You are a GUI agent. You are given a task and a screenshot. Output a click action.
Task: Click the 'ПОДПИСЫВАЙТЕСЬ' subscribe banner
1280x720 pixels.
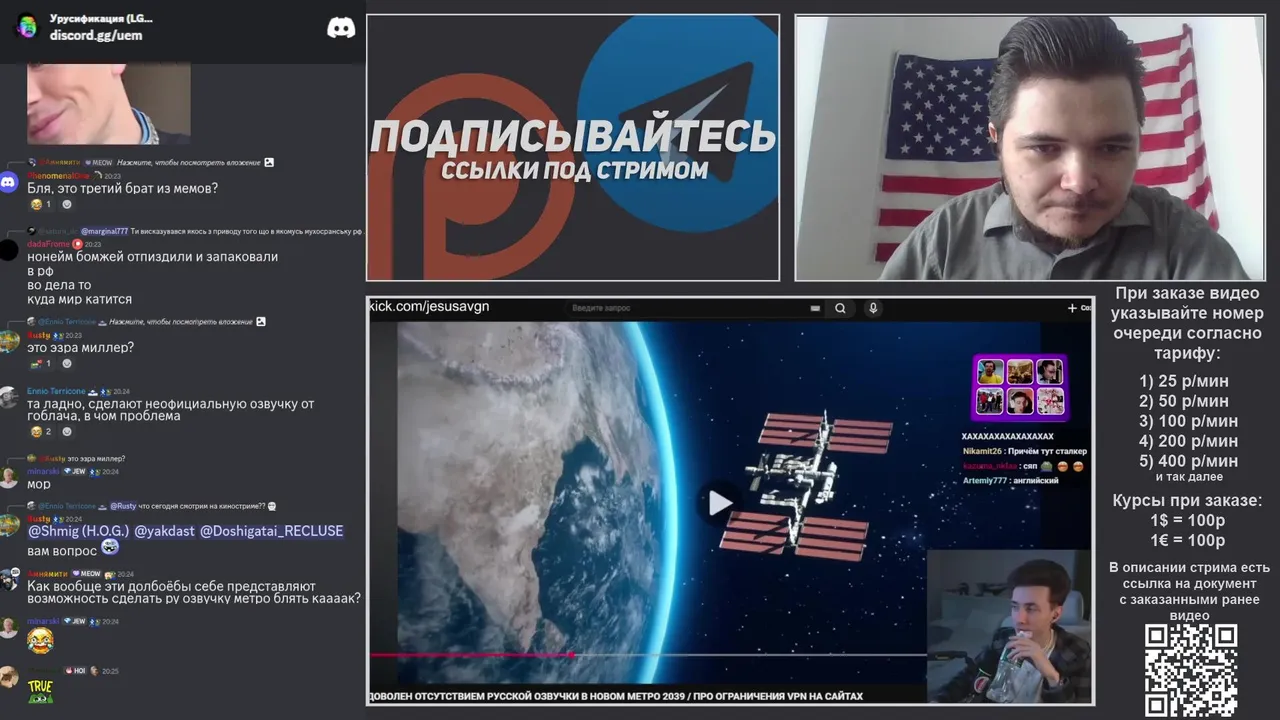[573, 136]
